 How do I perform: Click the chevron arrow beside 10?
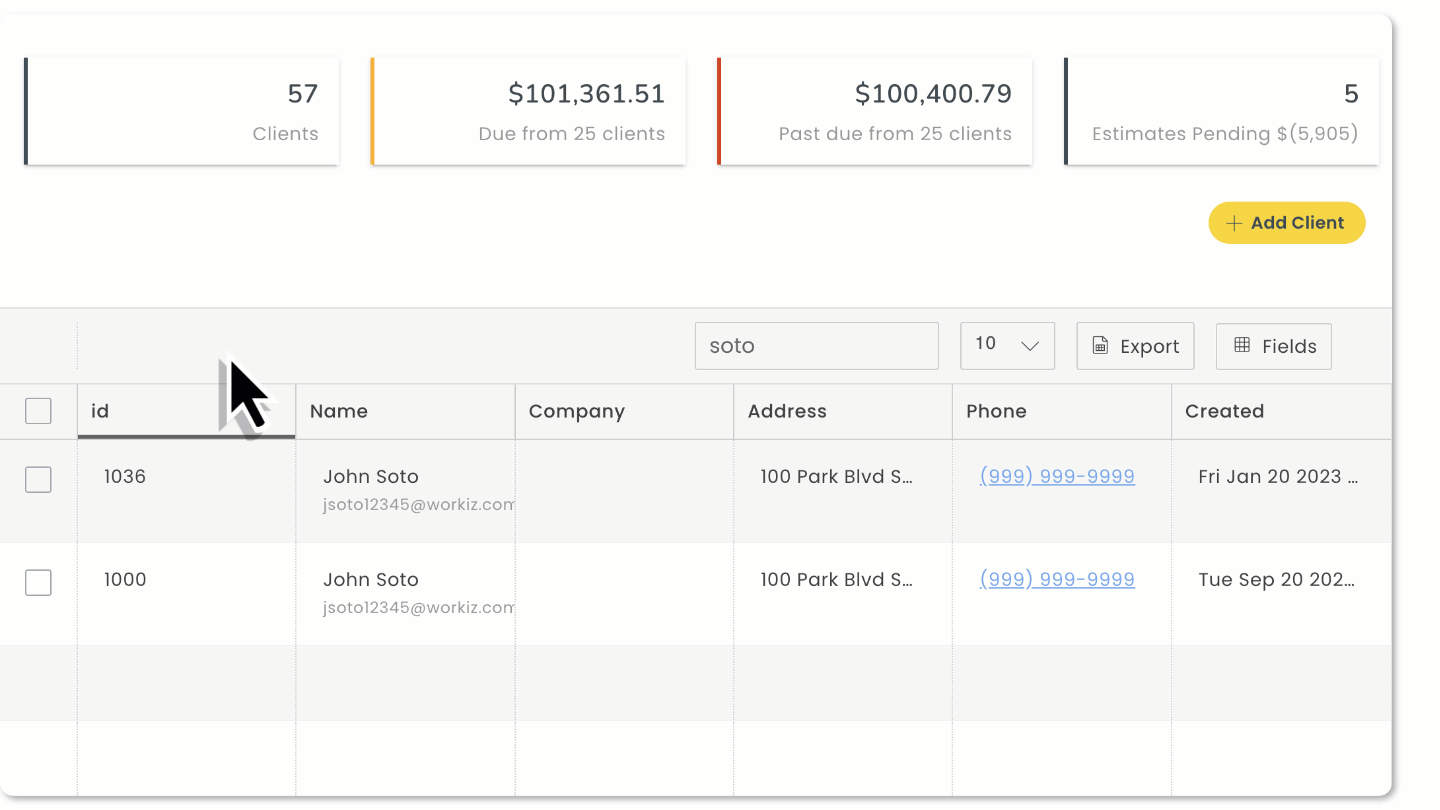(1030, 346)
